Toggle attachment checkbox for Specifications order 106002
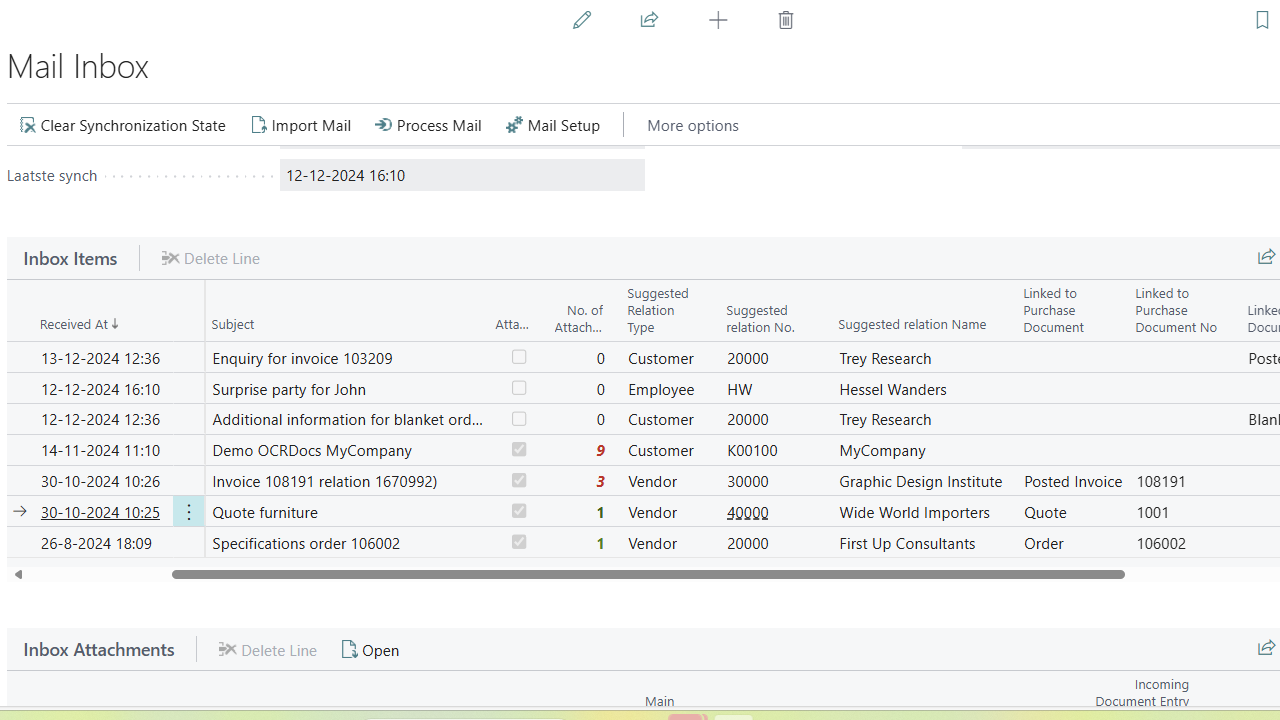The width and height of the screenshot is (1280, 720). click(x=519, y=542)
